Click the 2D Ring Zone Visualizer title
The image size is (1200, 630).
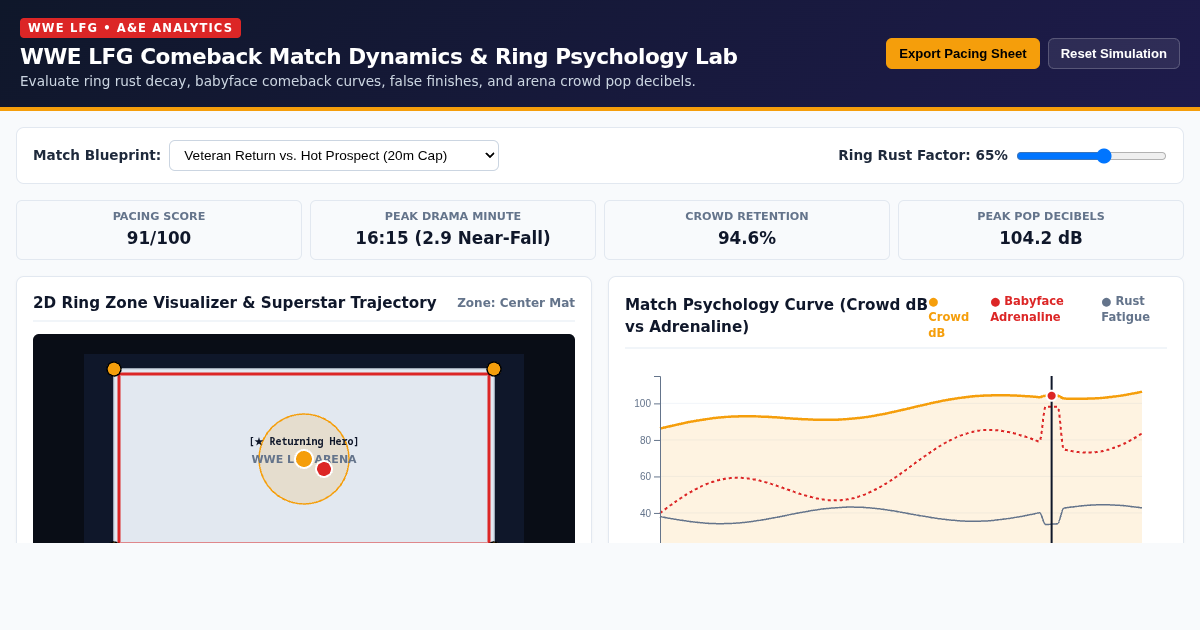click(x=235, y=303)
